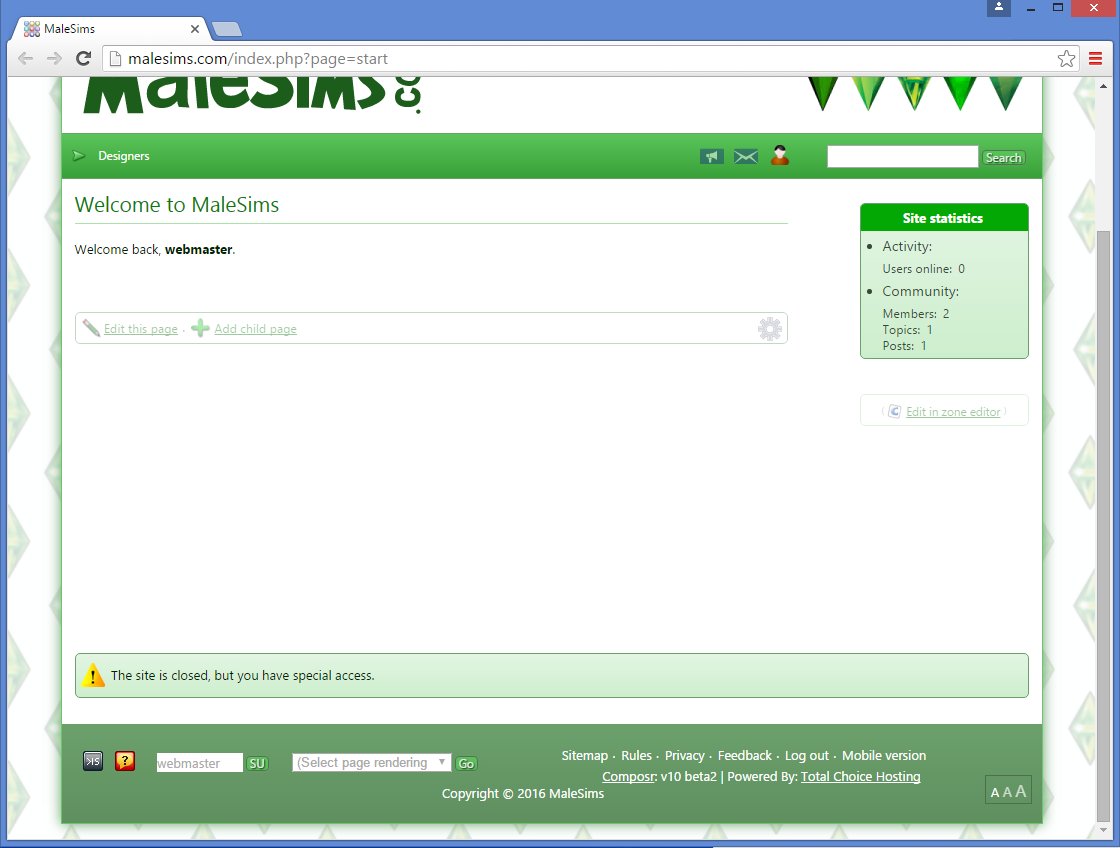This screenshot has height=848, width=1120.
Task: Click the Welcome to MaleSims heading
Action: click(x=177, y=205)
